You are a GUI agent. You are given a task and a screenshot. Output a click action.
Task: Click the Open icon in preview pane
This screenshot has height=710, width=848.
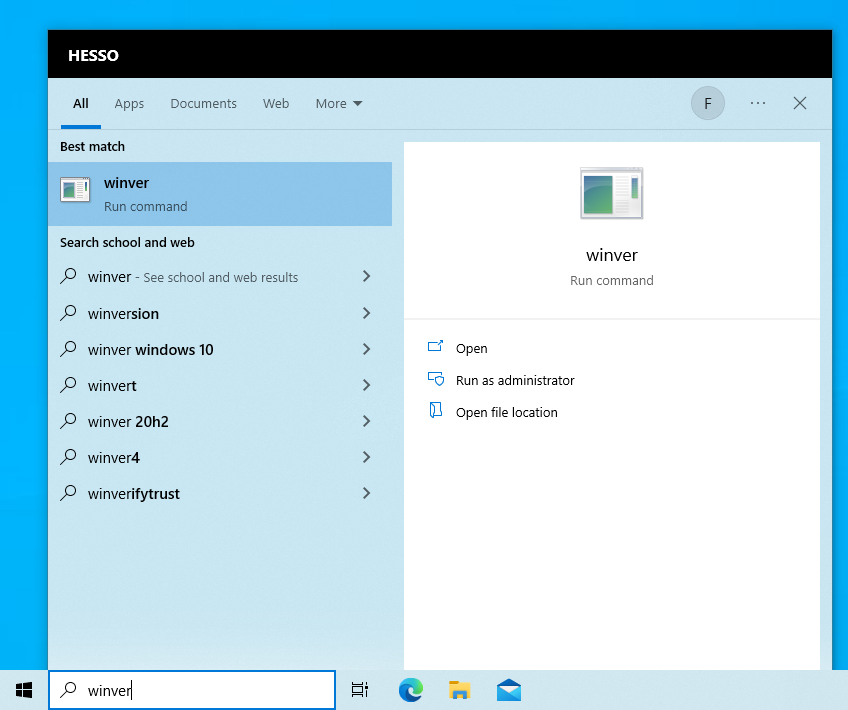coord(435,347)
